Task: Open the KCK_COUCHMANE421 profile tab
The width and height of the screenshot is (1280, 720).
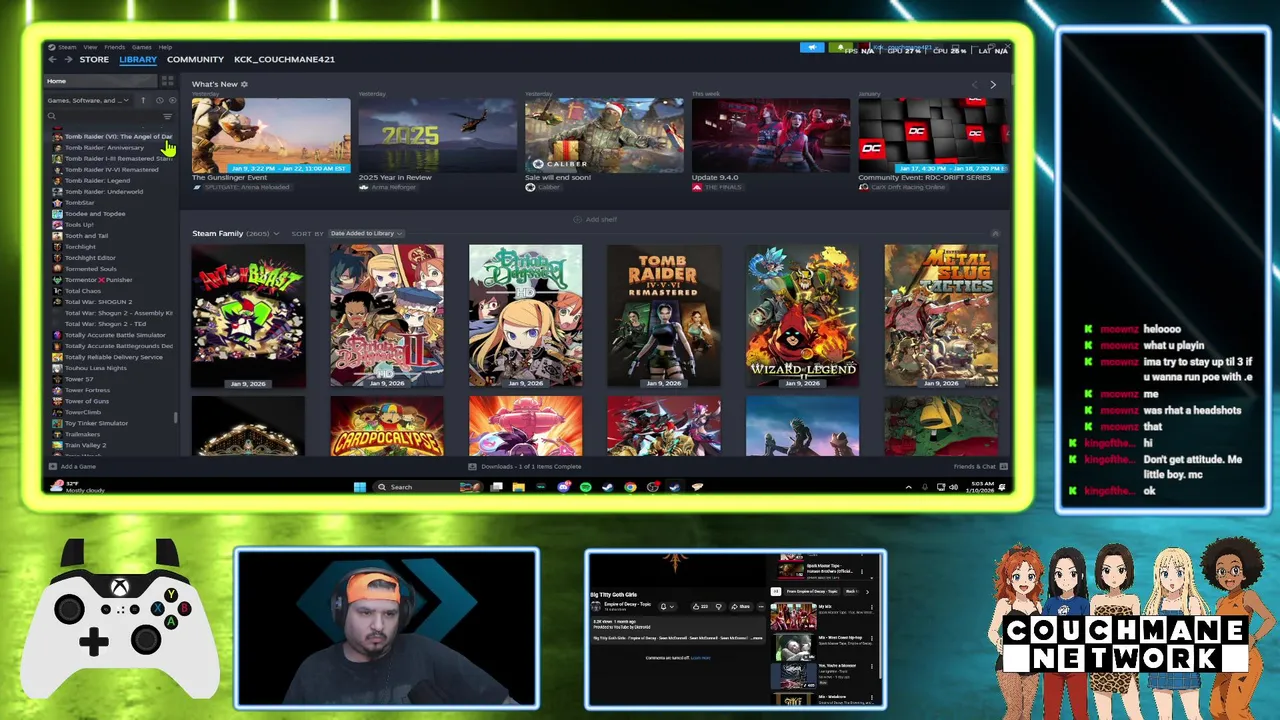Action: coord(284,59)
